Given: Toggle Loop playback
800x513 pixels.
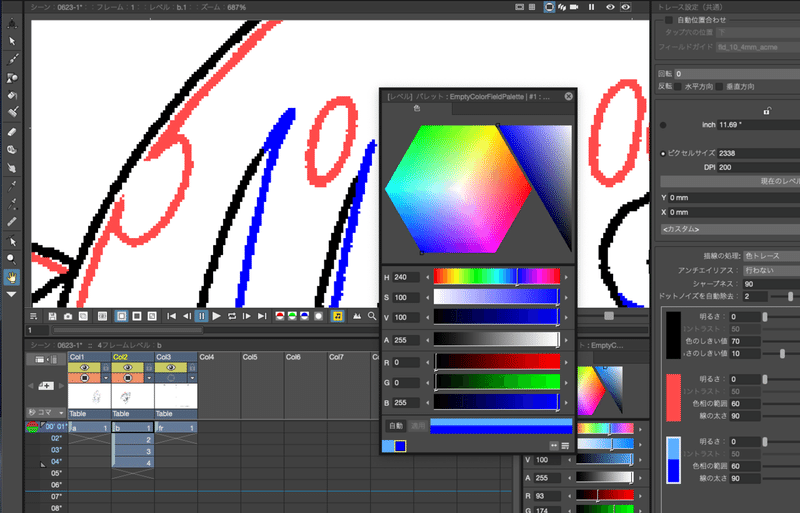Looking at the screenshot, I should tap(232, 316).
